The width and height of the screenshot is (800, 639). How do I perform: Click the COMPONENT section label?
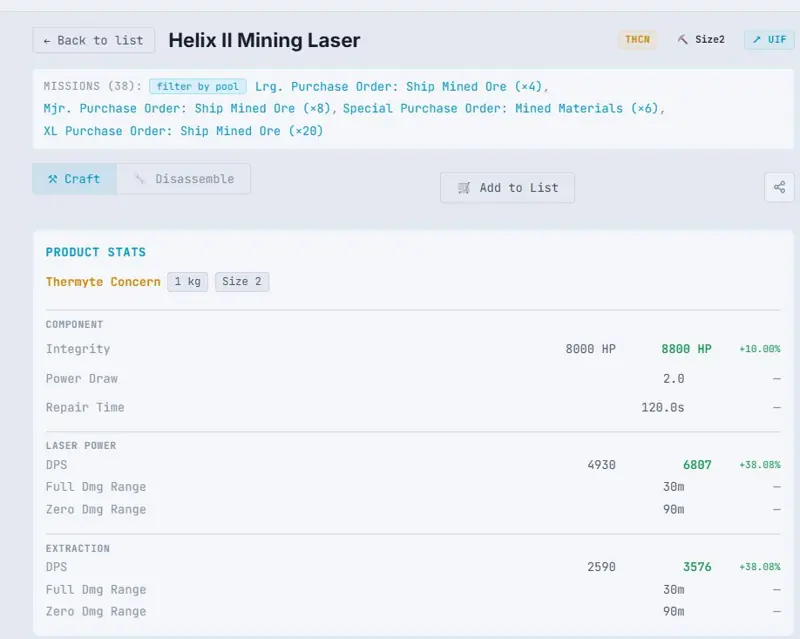point(74,325)
